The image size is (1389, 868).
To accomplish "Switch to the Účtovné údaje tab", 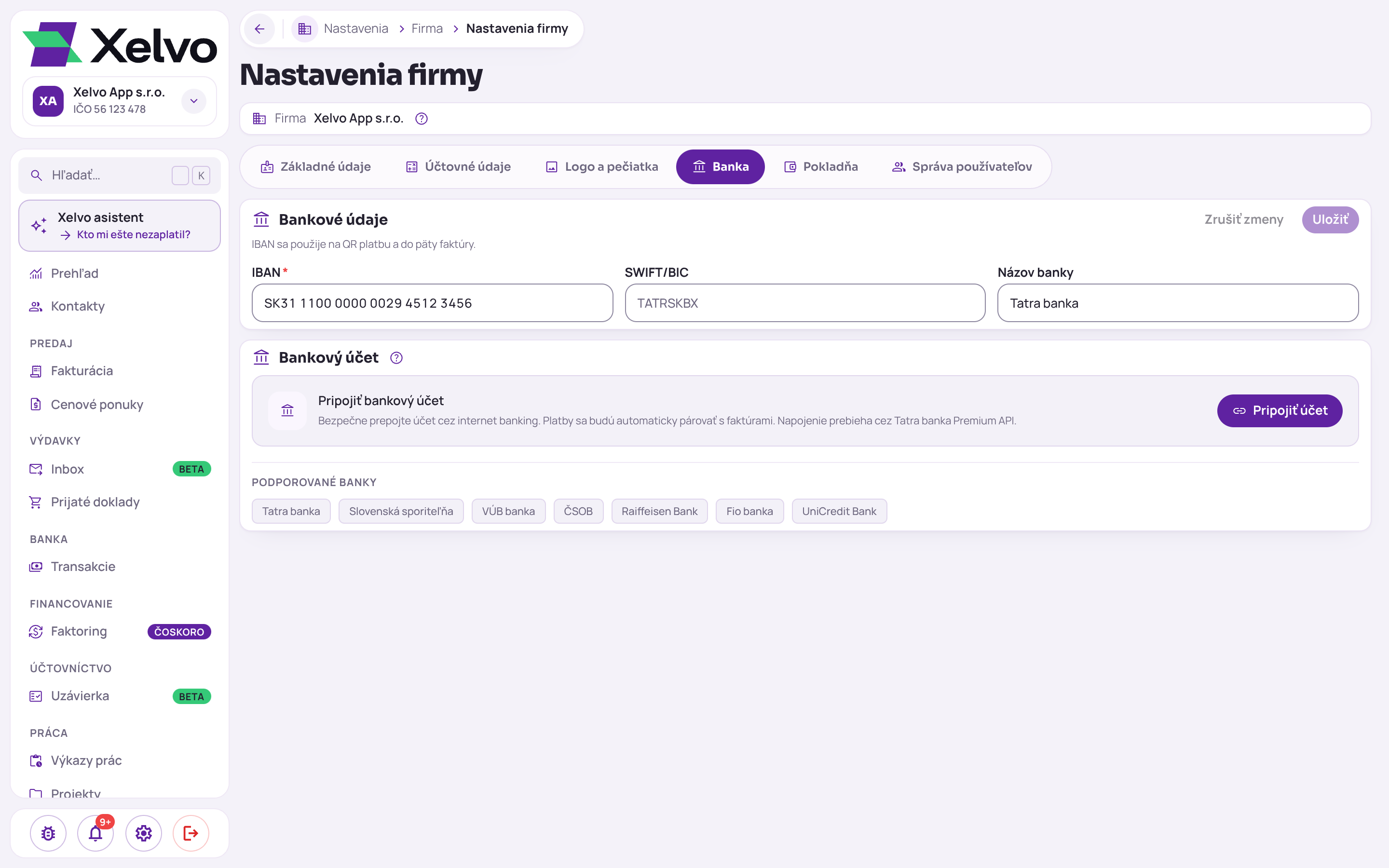I will [x=458, y=166].
